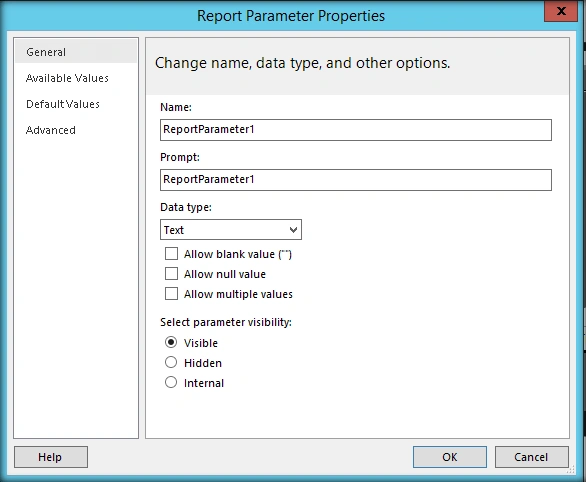Choose Hidden parameter visibility
Viewport: 586px width, 482px height.
coord(171,362)
